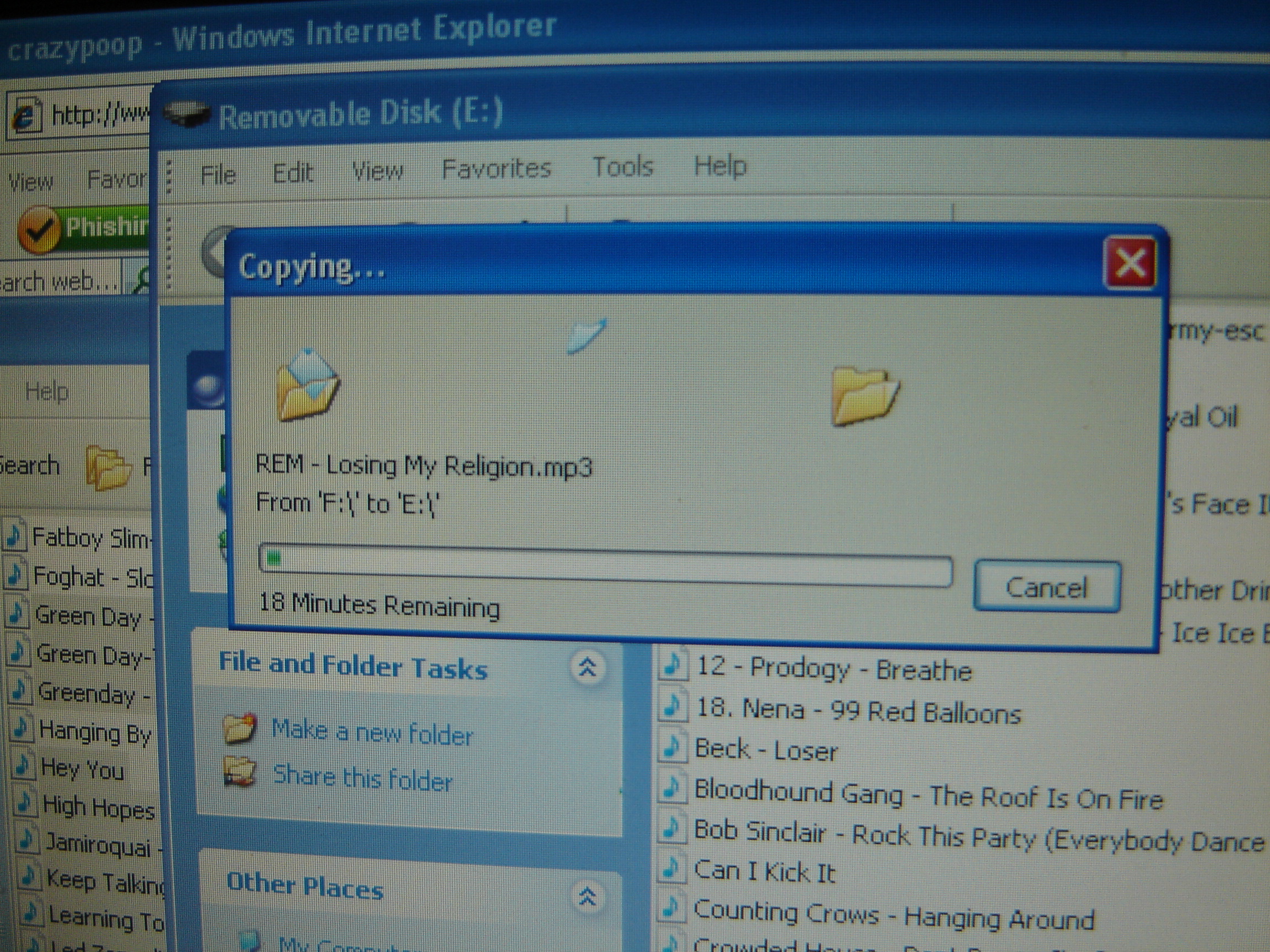Click Internet Explorer page icon in address bar
This screenshot has width=1270, height=952.
[x=26, y=118]
